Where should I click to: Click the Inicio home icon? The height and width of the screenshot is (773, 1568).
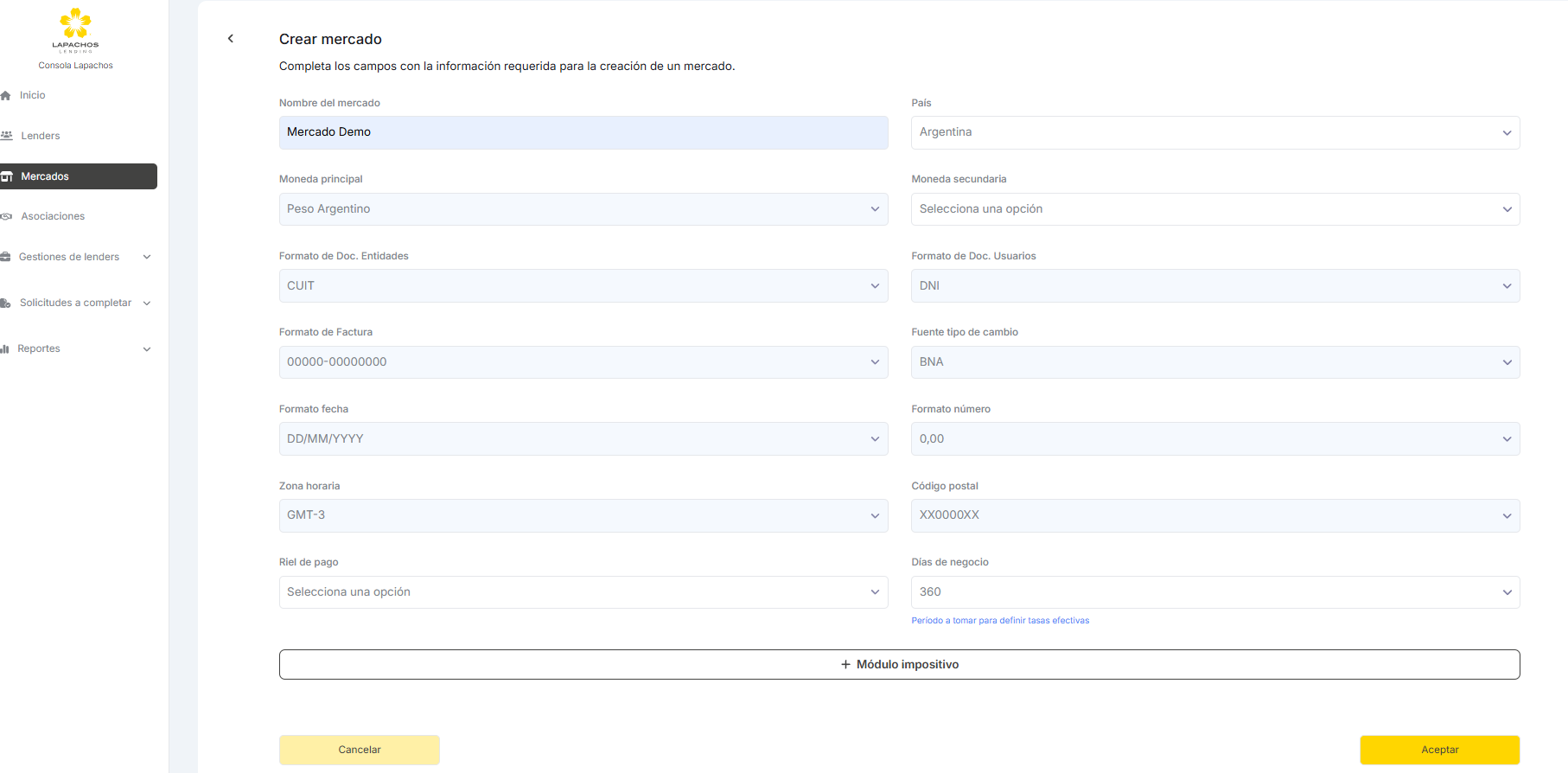[x=6, y=96]
